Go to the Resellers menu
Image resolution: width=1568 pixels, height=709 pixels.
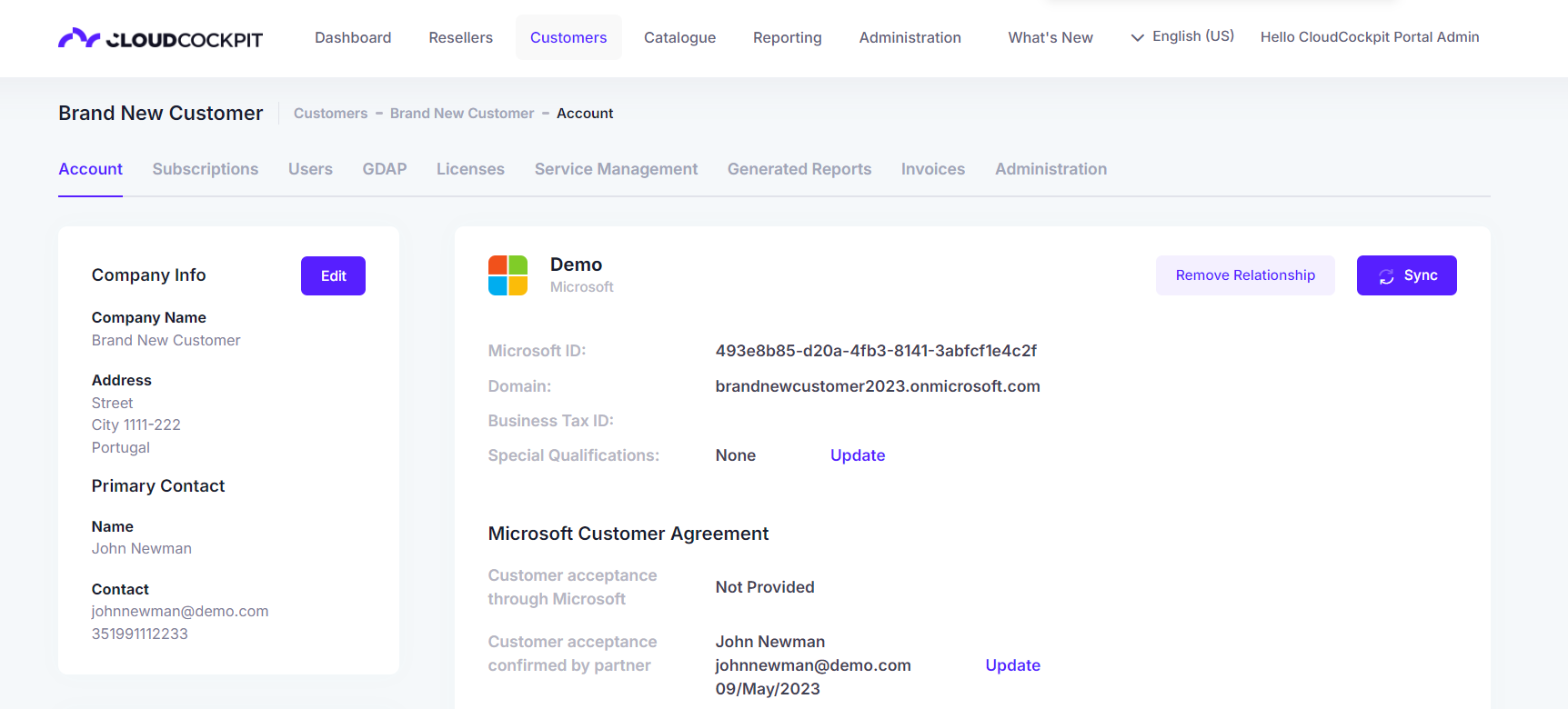461,37
